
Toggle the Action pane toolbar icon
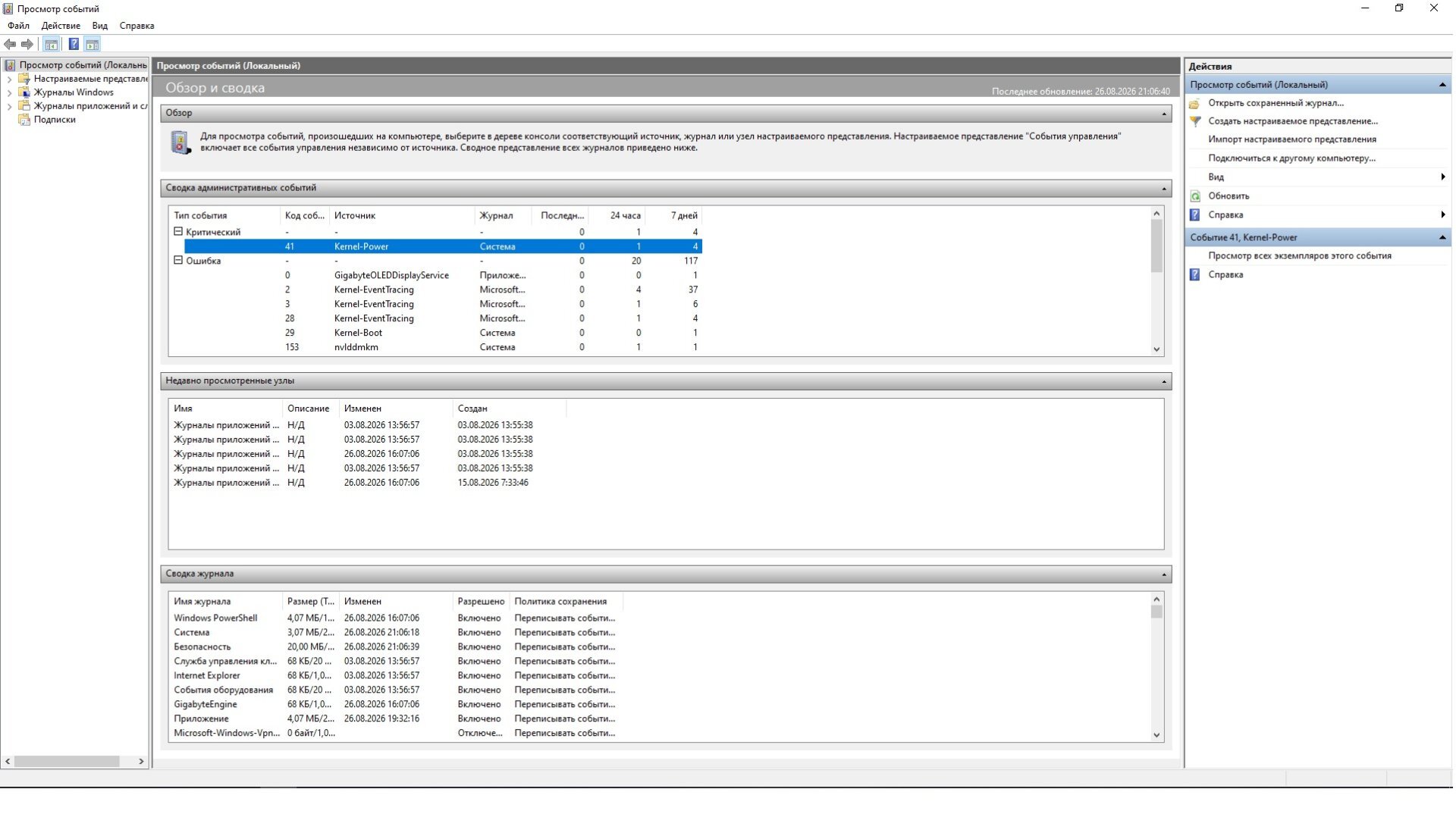[x=93, y=44]
